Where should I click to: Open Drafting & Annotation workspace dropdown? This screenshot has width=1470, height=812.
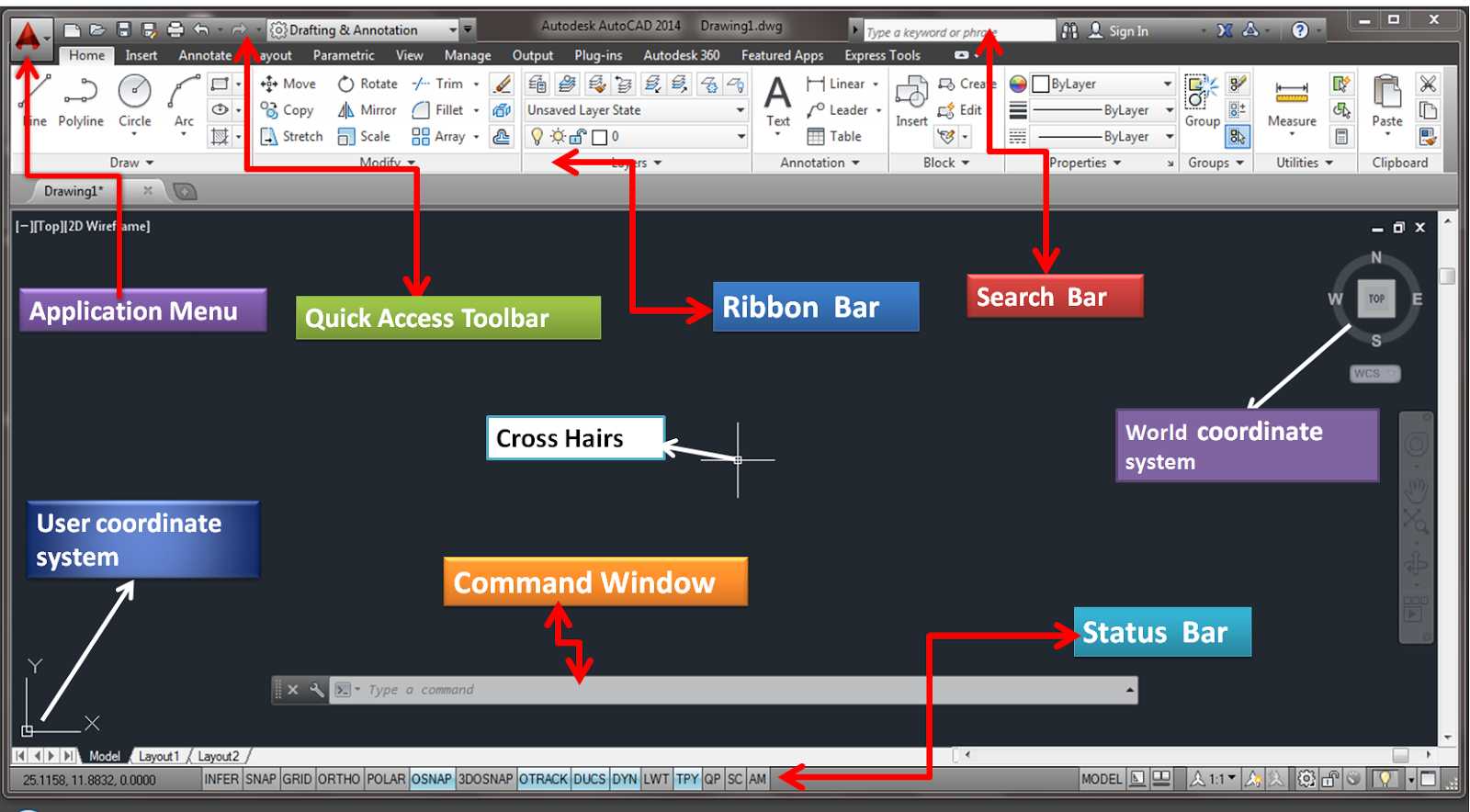(x=363, y=30)
